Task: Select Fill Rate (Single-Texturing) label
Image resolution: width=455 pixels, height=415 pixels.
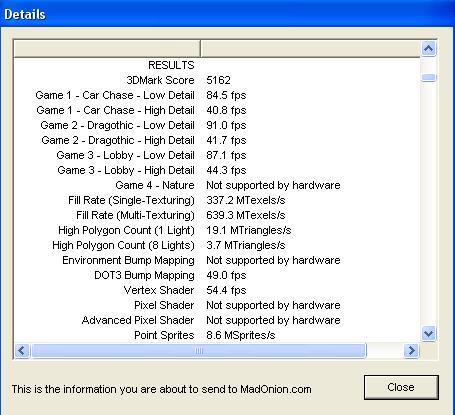Action: point(131,200)
